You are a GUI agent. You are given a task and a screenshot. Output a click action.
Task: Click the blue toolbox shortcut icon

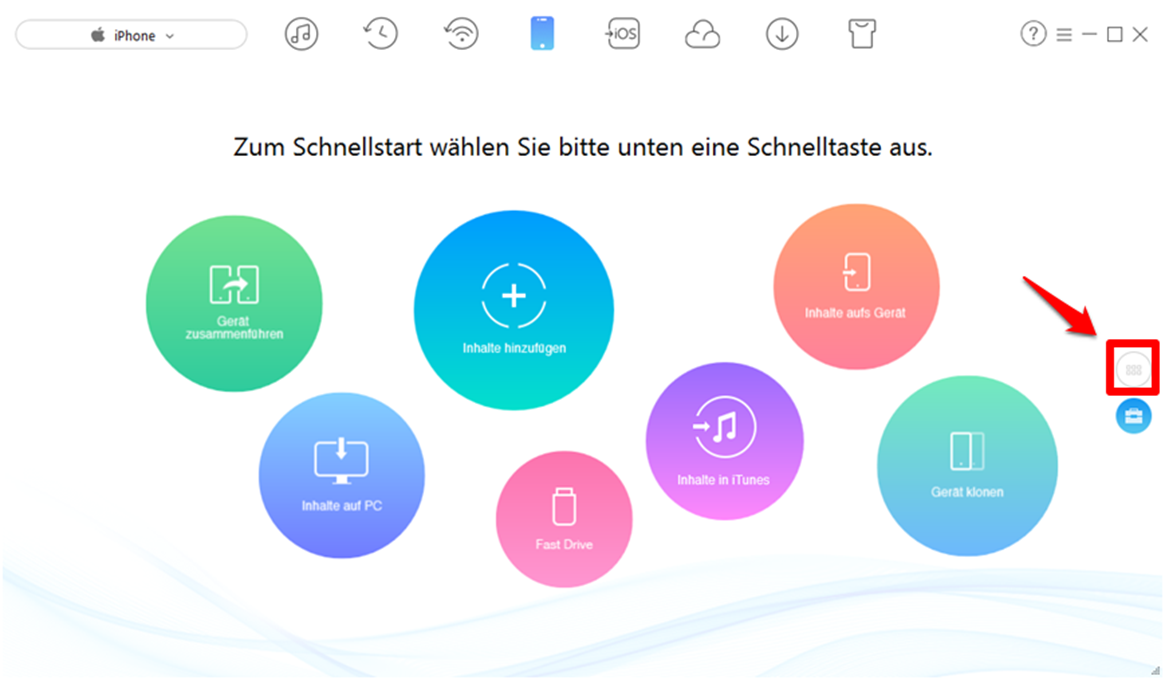(1134, 416)
